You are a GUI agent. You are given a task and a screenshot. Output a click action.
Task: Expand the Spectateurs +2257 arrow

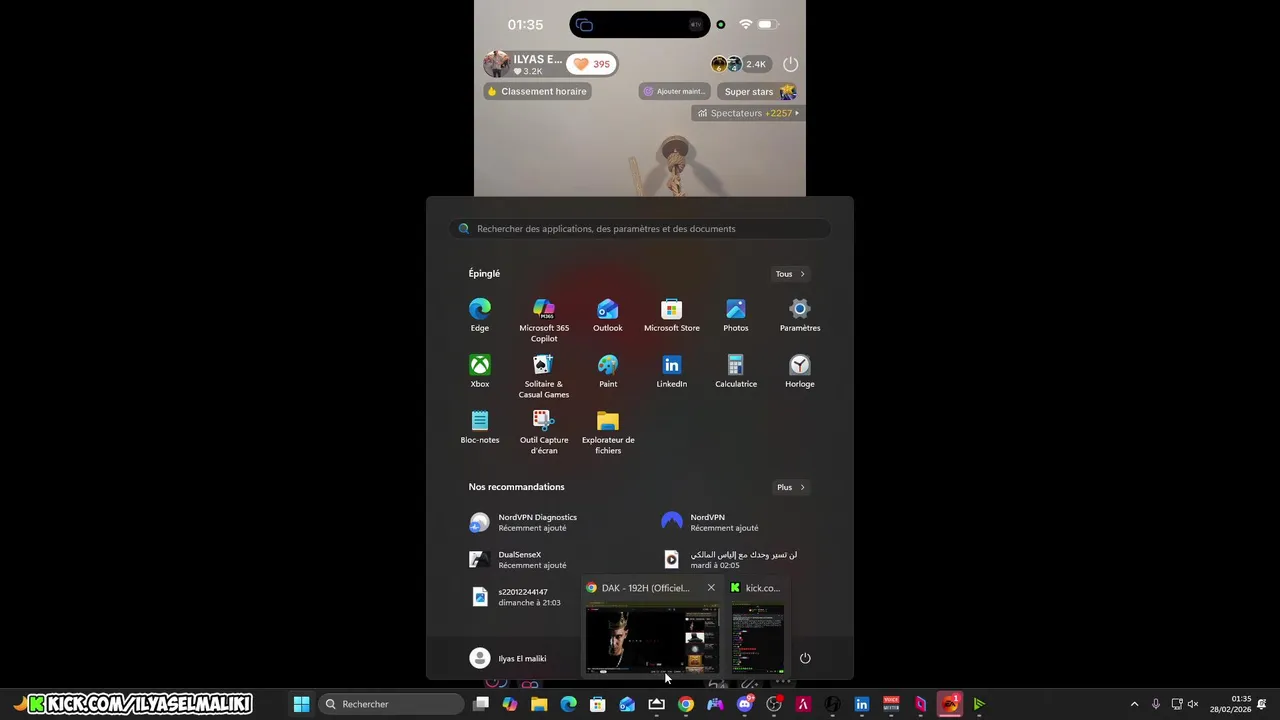coord(797,113)
